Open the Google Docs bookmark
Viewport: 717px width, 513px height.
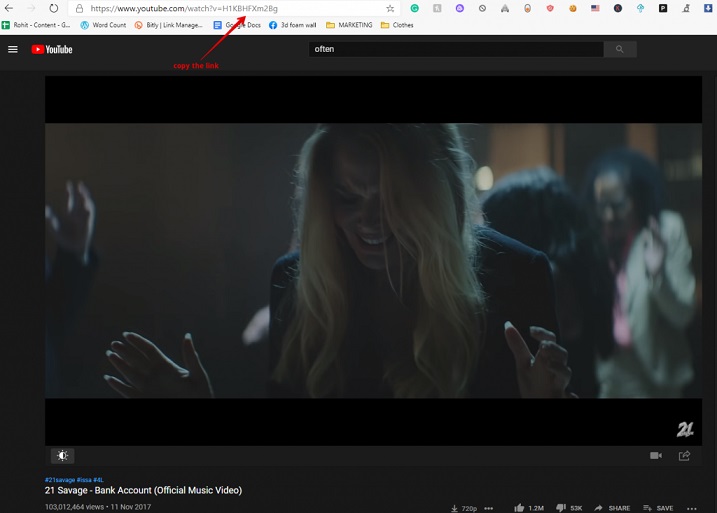pyautogui.click(x=237, y=25)
